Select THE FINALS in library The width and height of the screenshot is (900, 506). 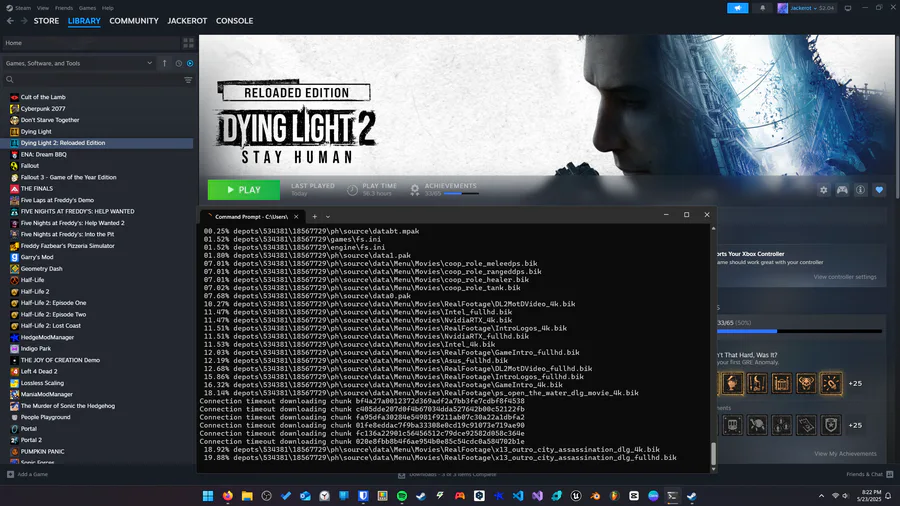coord(37,188)
